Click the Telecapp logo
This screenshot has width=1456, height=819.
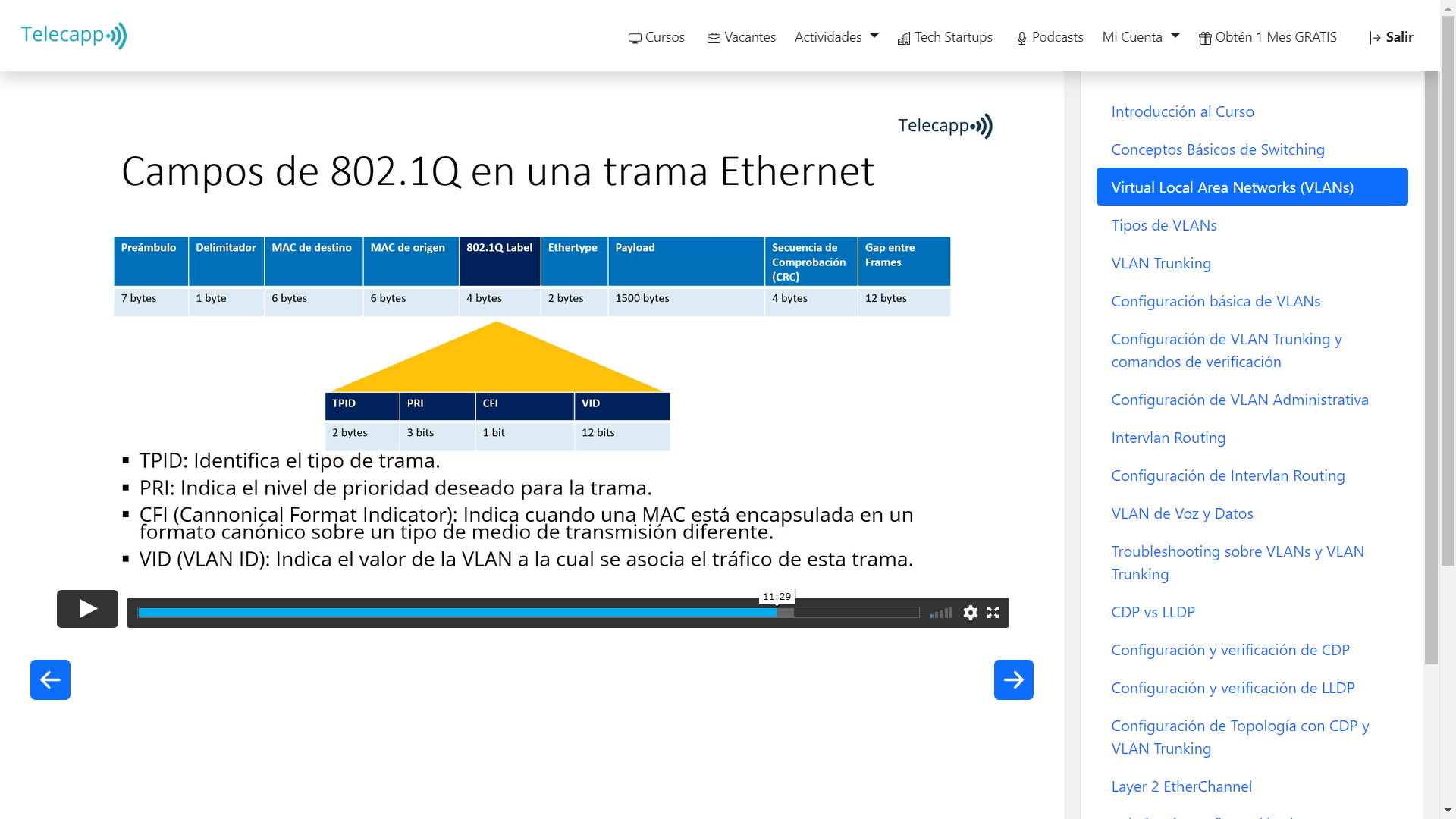73,35
